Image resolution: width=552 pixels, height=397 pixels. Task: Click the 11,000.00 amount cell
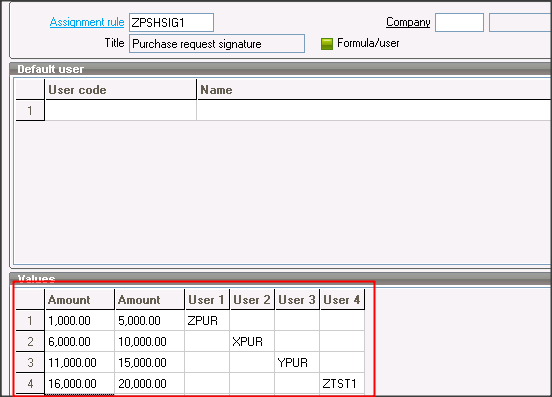point(80,362)
